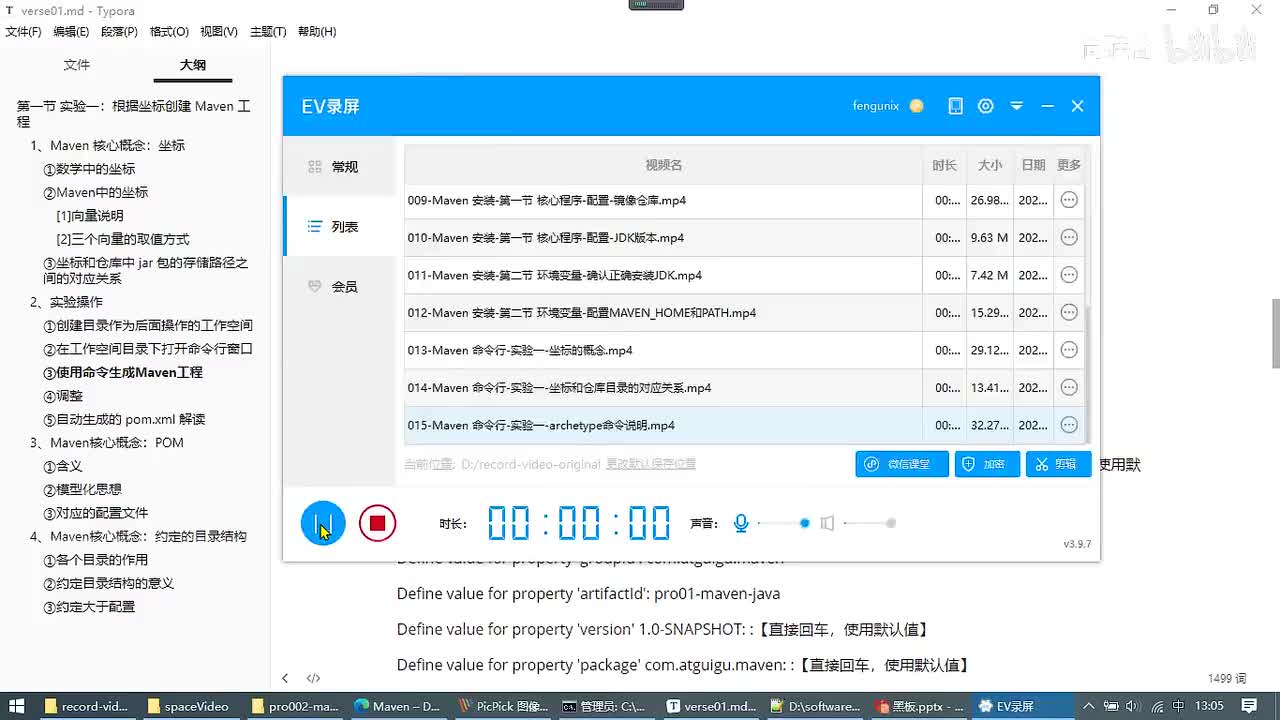The width and height of the screenshot is (1280, 720).
Task: Select 012-Maven 配置MAVEN_HOME和PATH.mp4 row
Action: point(744,313)
